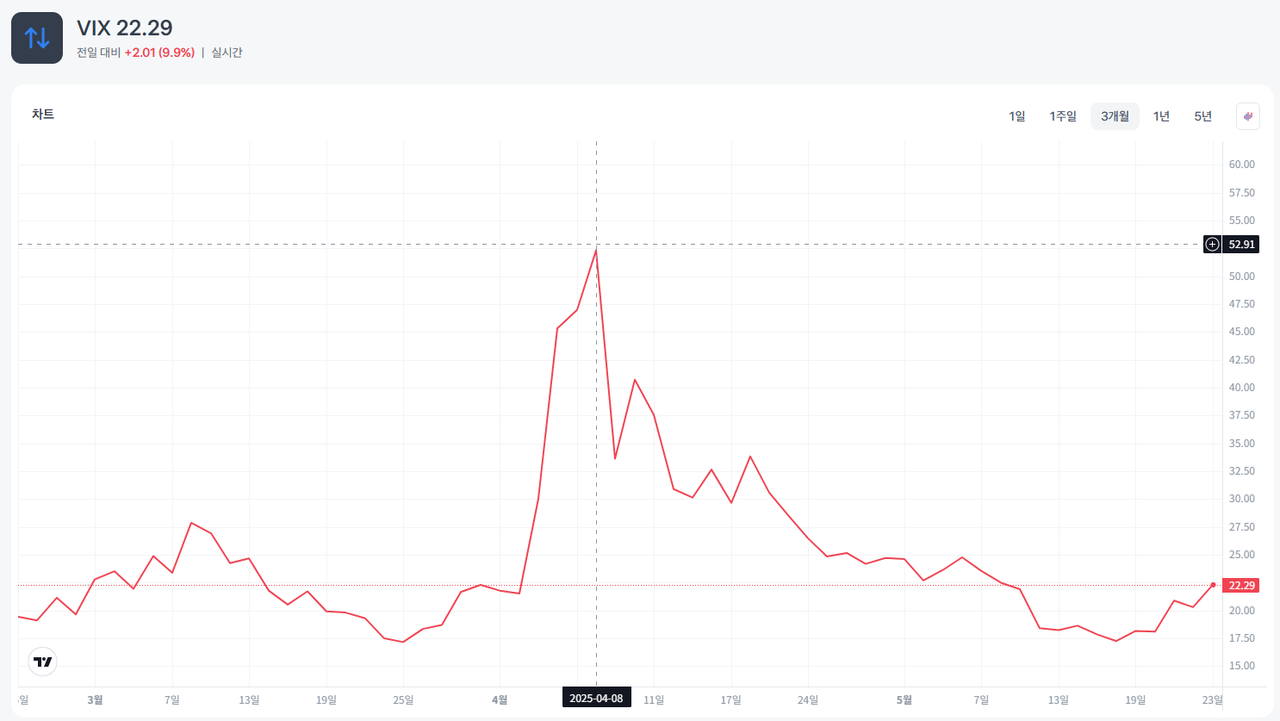Select the 5년 range tab
1280x721 pixels.
1203,116
